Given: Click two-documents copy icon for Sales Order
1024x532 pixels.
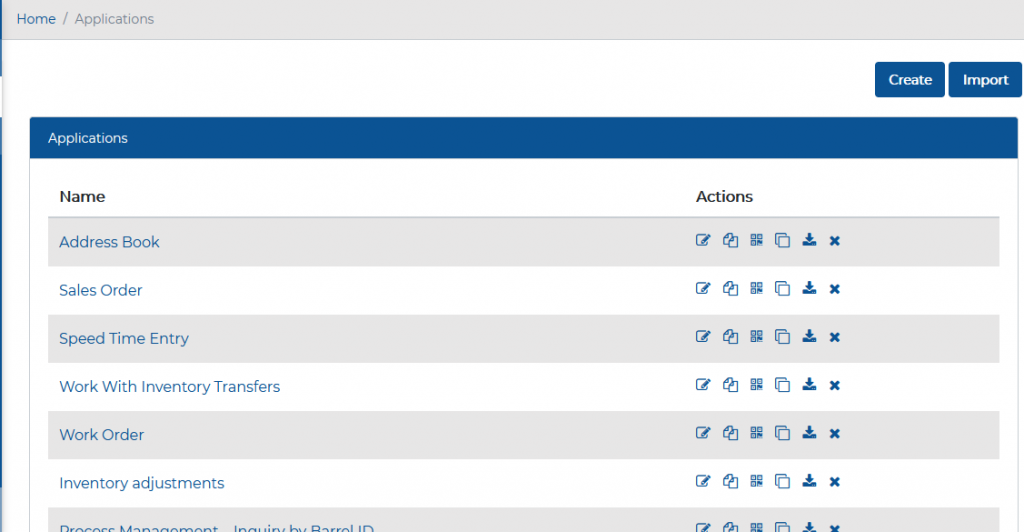Looking at the screenshot, I should 730,289.
